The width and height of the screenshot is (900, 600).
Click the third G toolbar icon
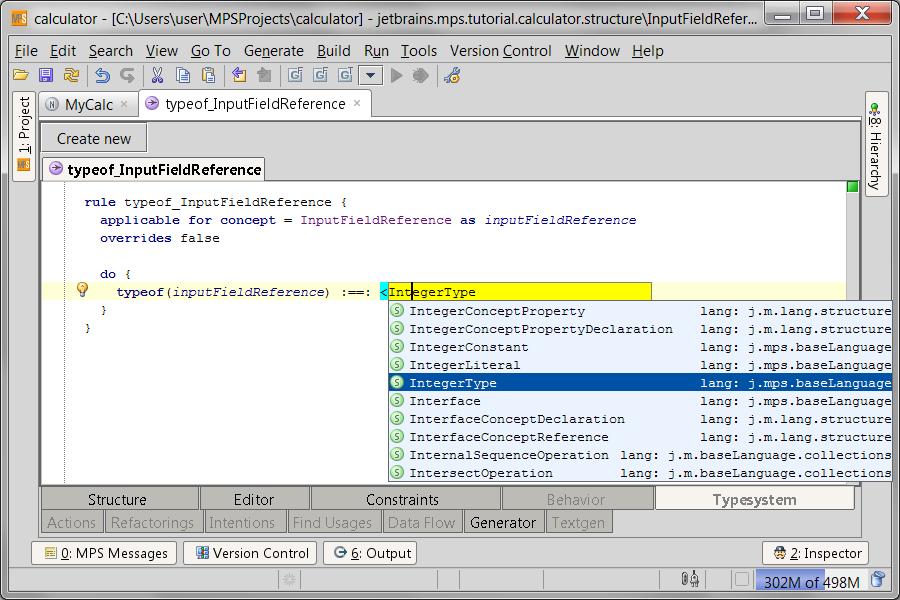[345, 75]
